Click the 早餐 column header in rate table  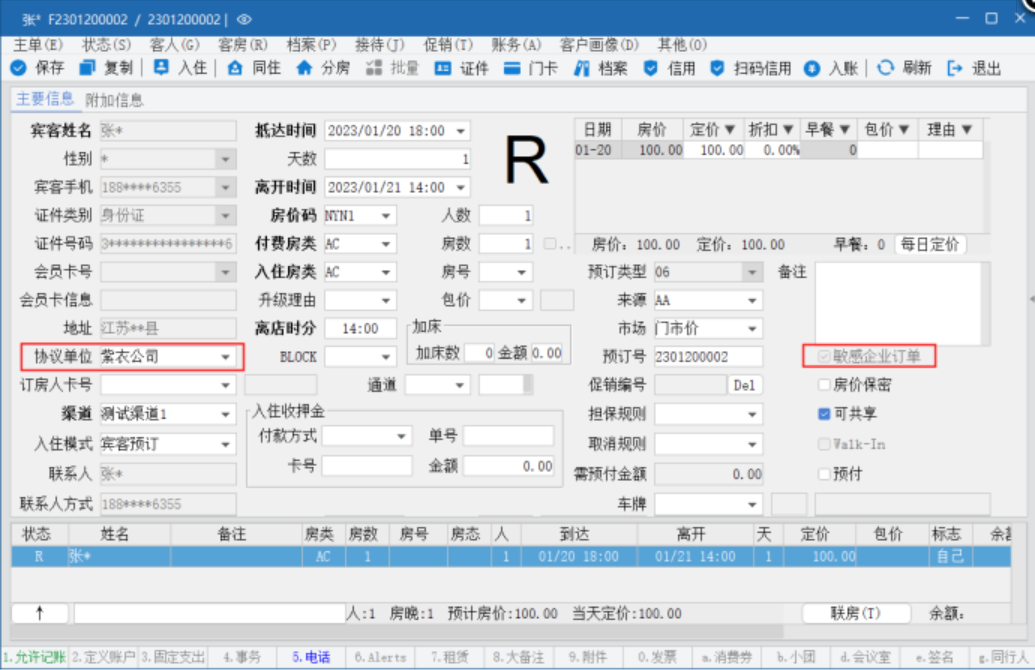tap(828, 129)
